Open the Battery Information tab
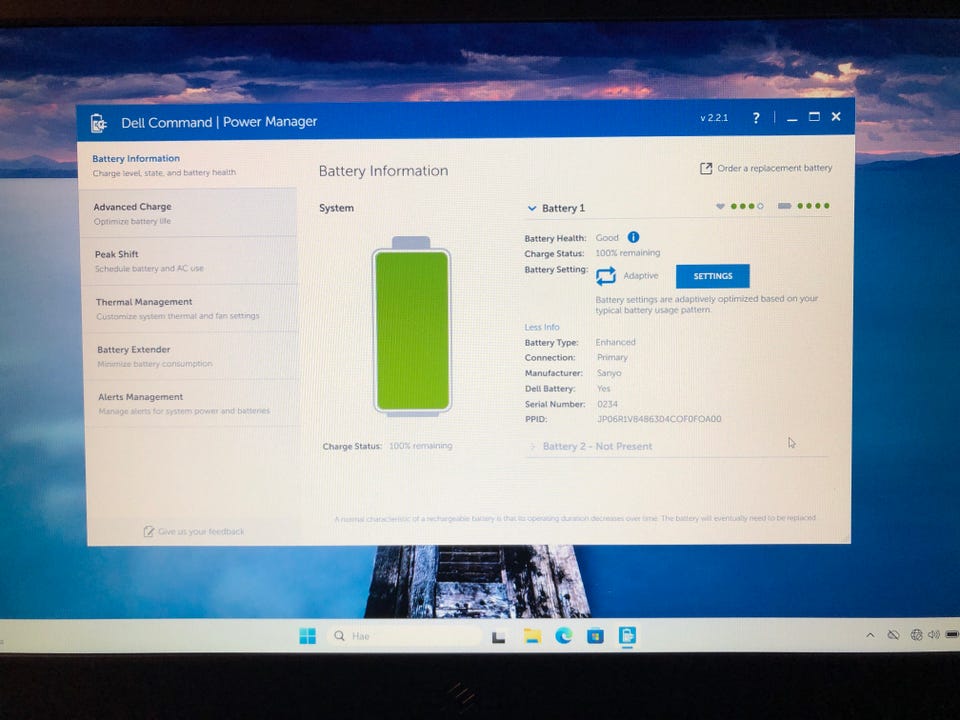Image resolution: width=960 pixels, height=720 pixels. 187,165
